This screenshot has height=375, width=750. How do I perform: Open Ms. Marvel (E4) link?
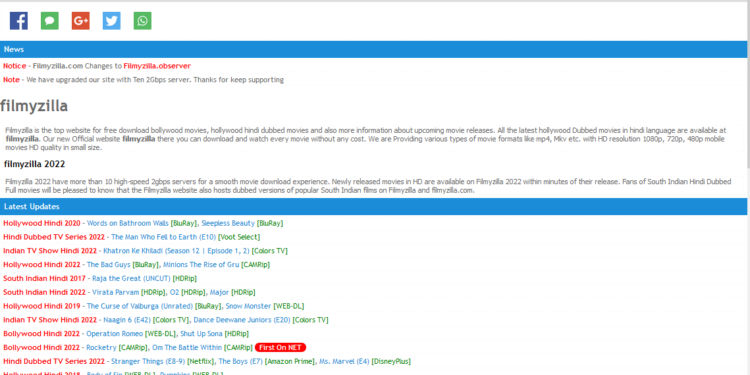click(344, 362)
